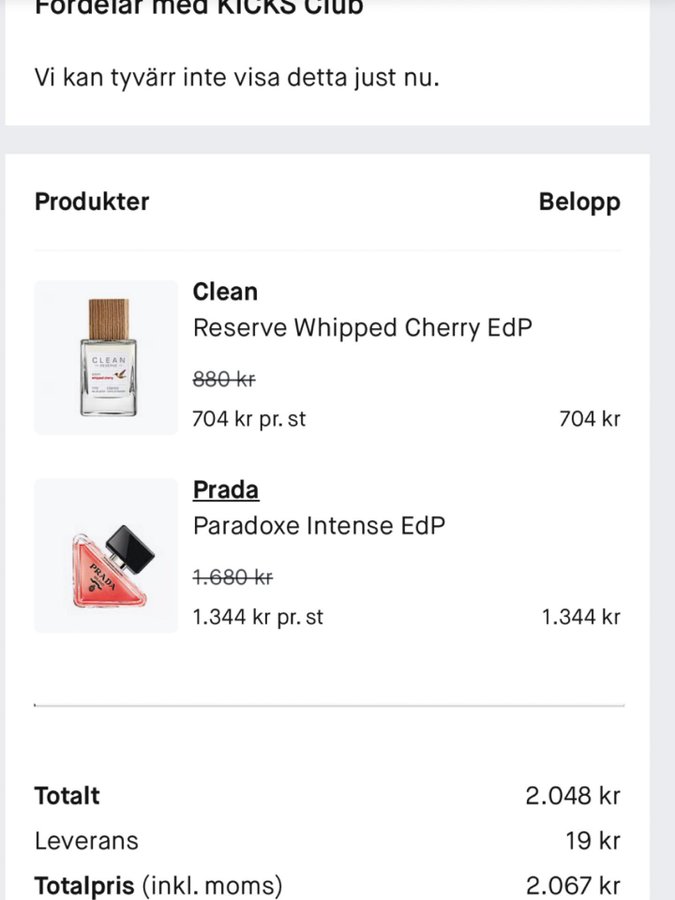Click the Reserve Whipped Cherry EdP title

click(x=362, y=328)
